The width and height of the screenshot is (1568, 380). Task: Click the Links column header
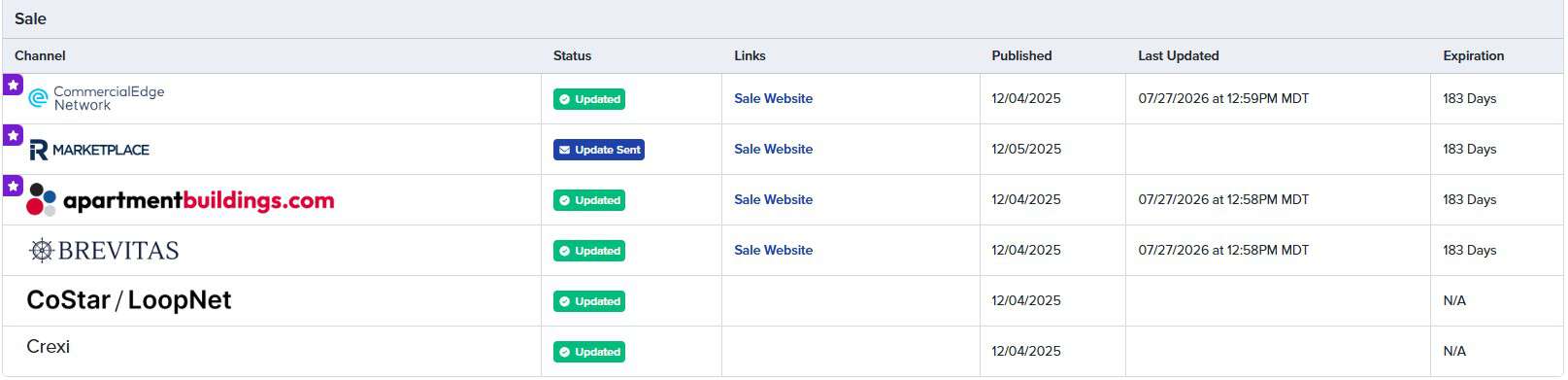(x=750, y=55)
